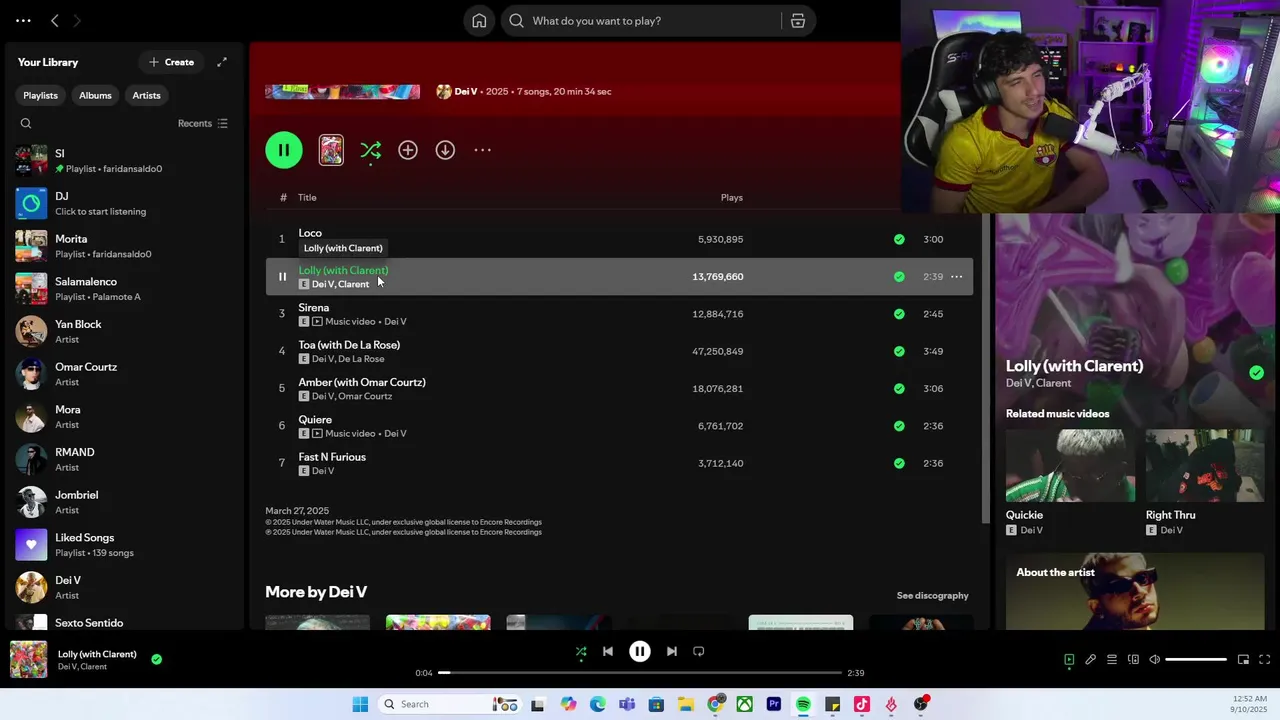Show lyrics with the microphone icon
The image size is (1280, 720).
[x=1090, y=659]
